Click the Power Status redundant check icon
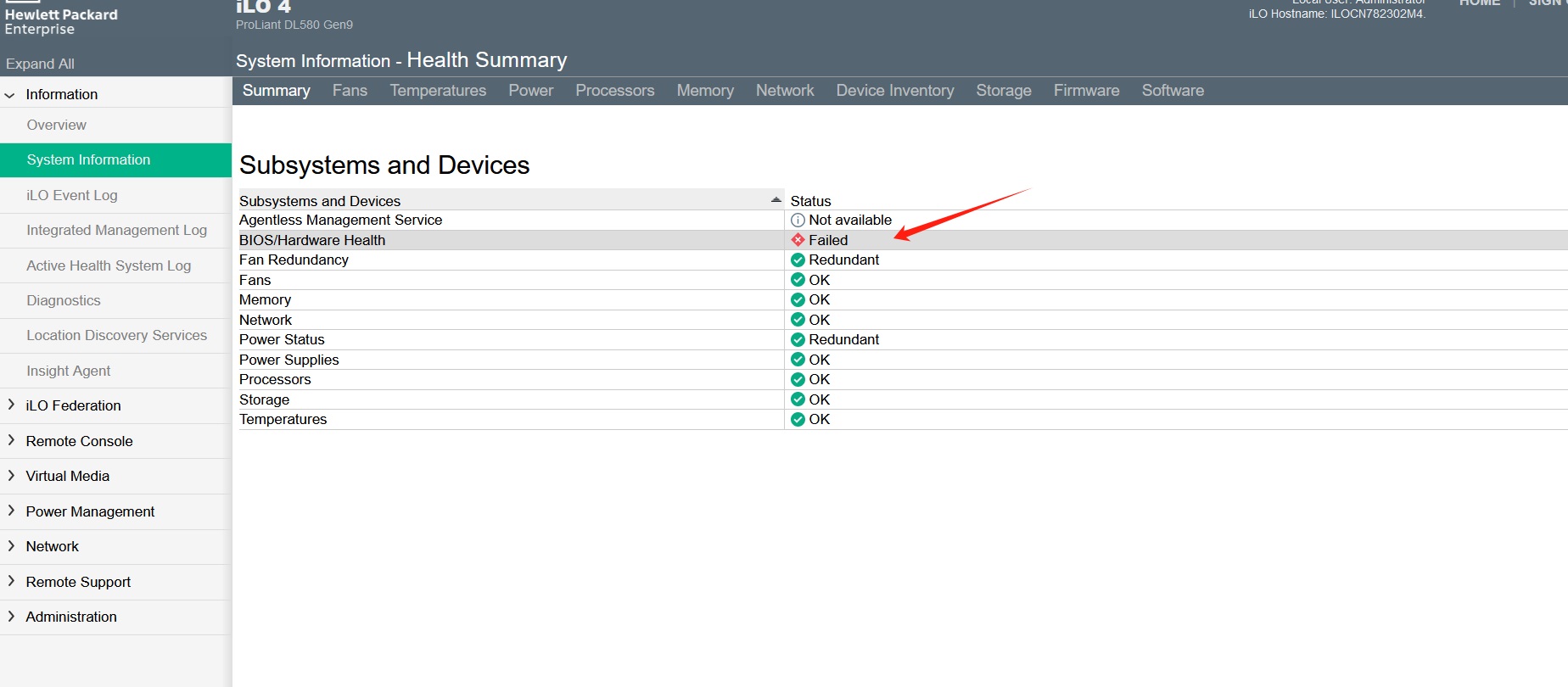1568x687 pixels. [x=798, y=340]
